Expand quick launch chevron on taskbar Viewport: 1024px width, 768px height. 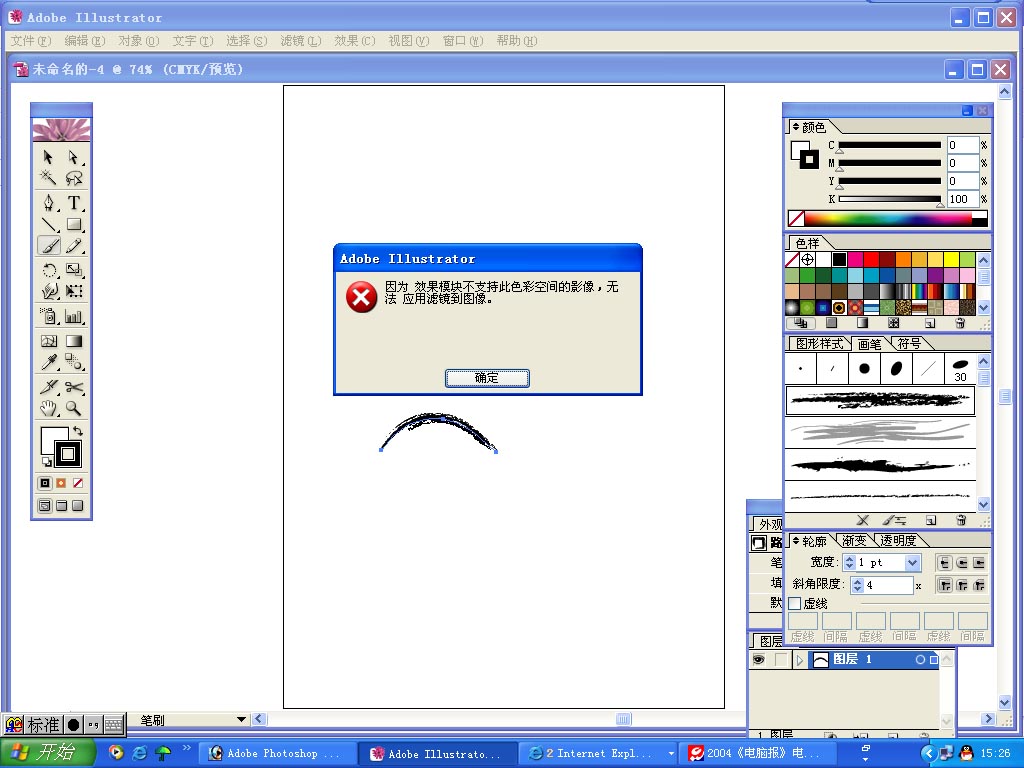[187, 747]
